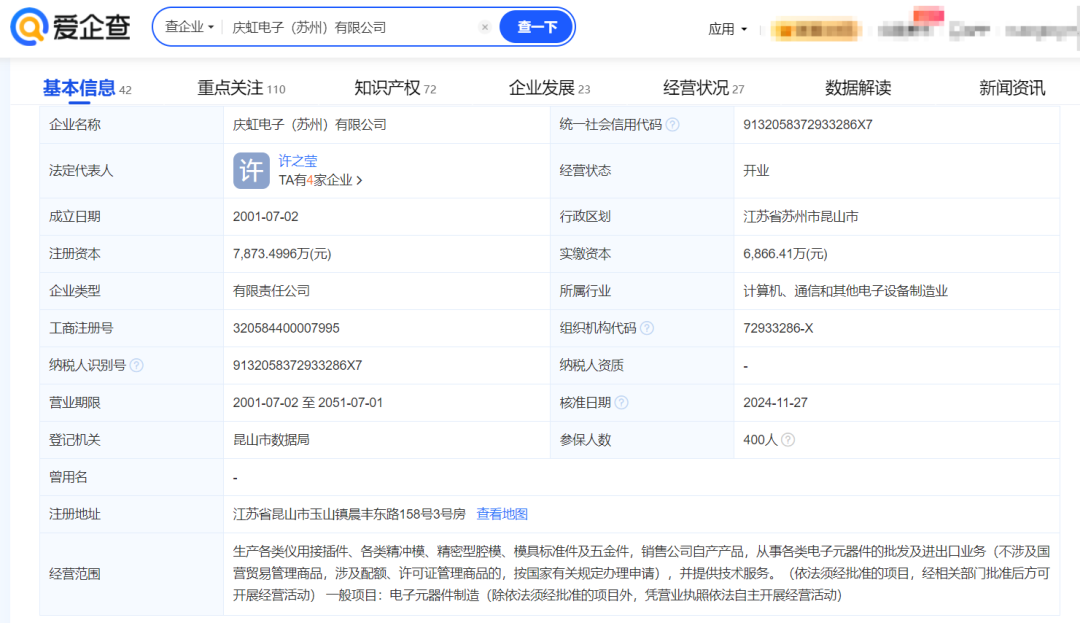This screenshot has height=623, width=1080.
Task: Open the 企业发展 tab
Action: coord(549,89)
